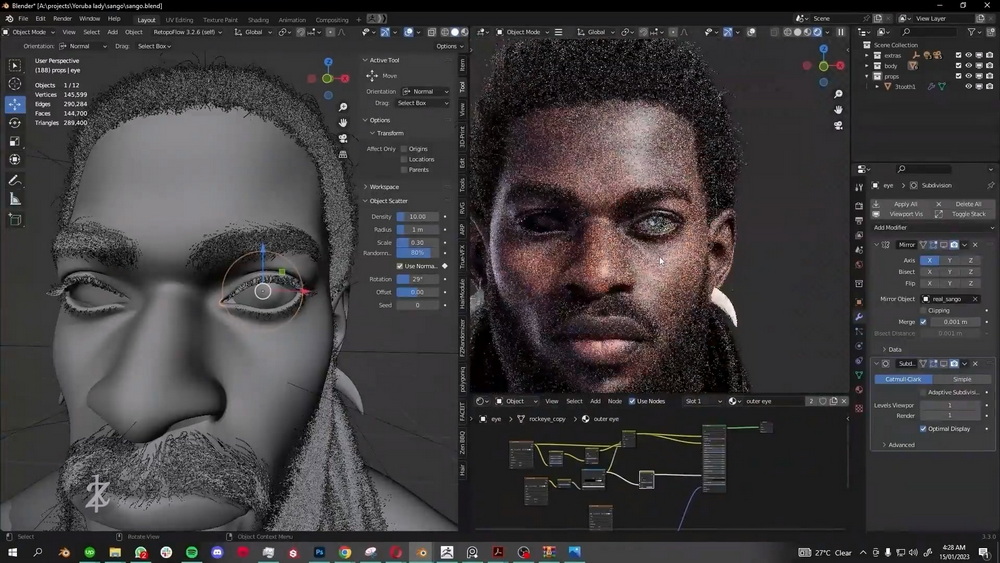Open RetopoFlow 3.2.6 menu

(x=188, y=32)
